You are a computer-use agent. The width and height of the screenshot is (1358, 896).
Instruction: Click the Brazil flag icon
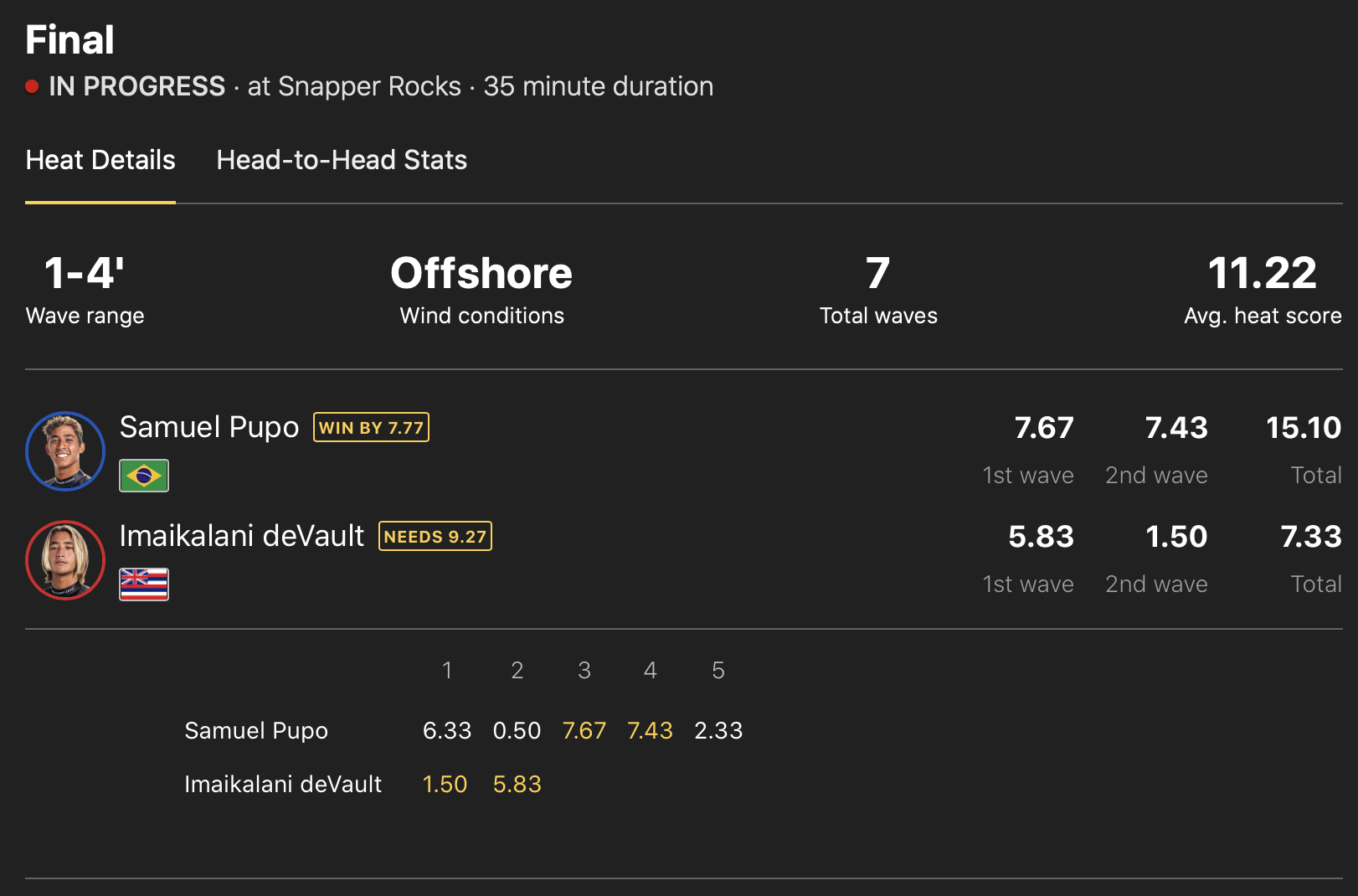click(144, 476)
